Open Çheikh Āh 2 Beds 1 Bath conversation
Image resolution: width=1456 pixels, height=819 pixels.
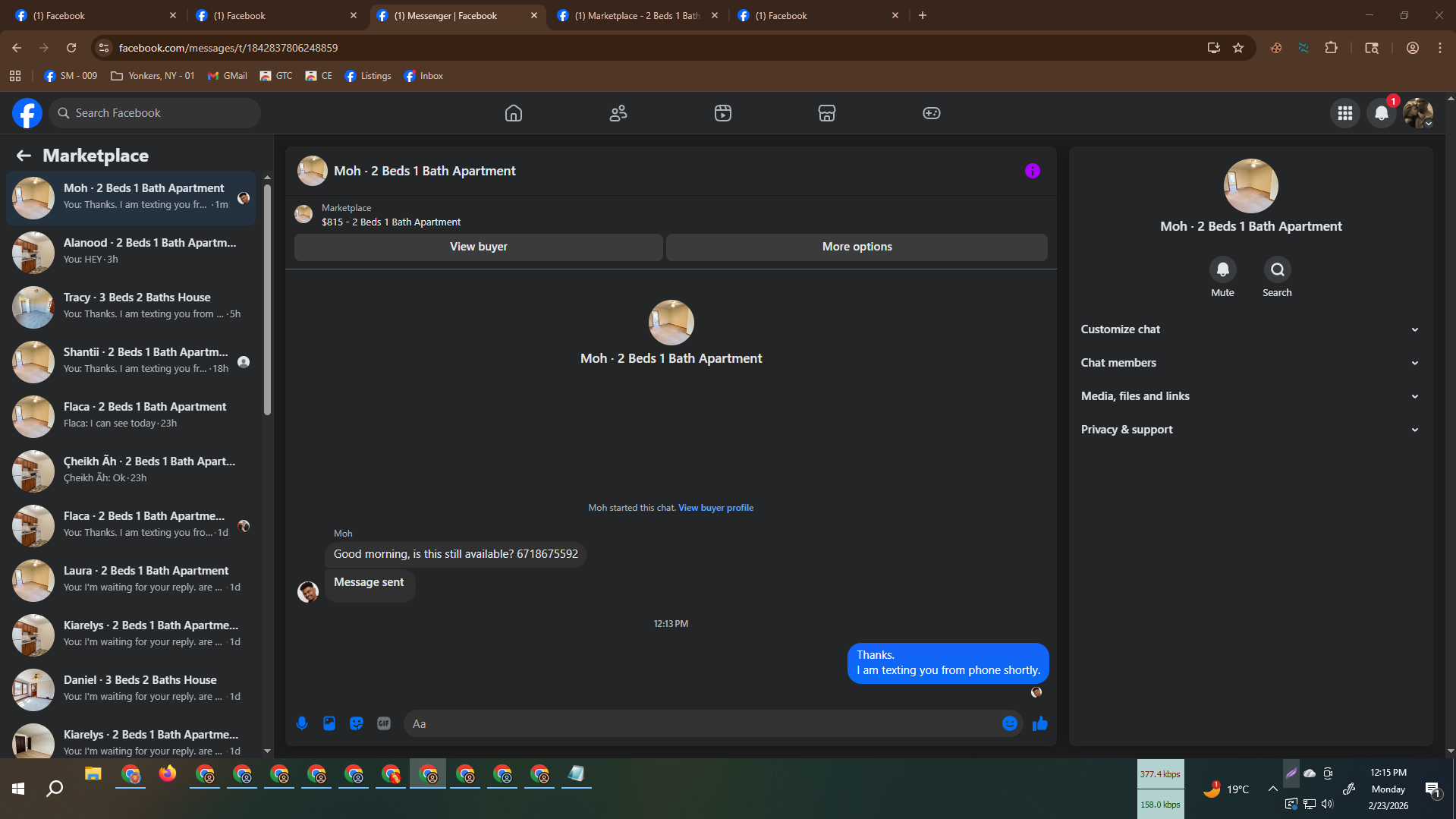click(131, 471)
